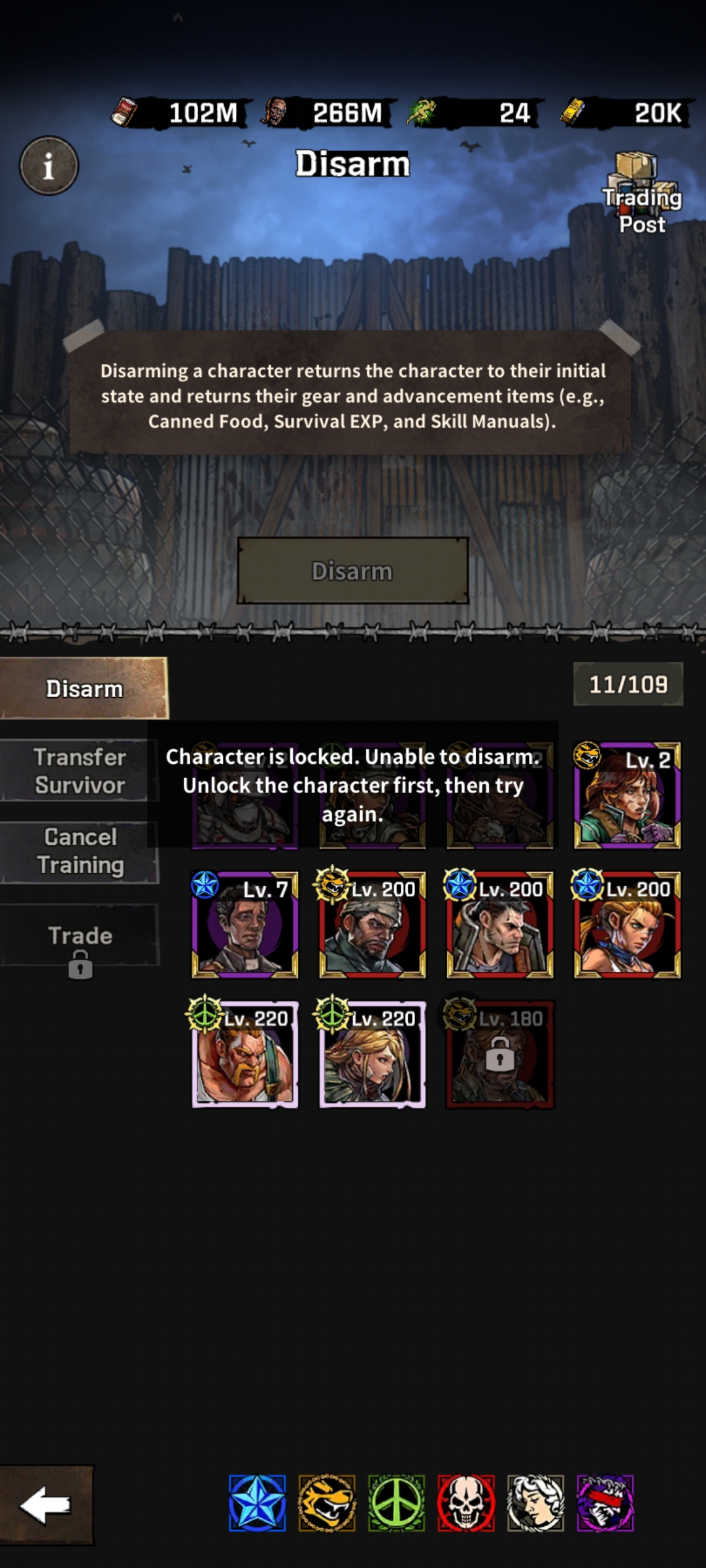Image resolution: width=706 pixels, height=1568 pixels.
Task: Tap the canned food 102M resource
Action: pyautogui.click(x=178, y=113)
